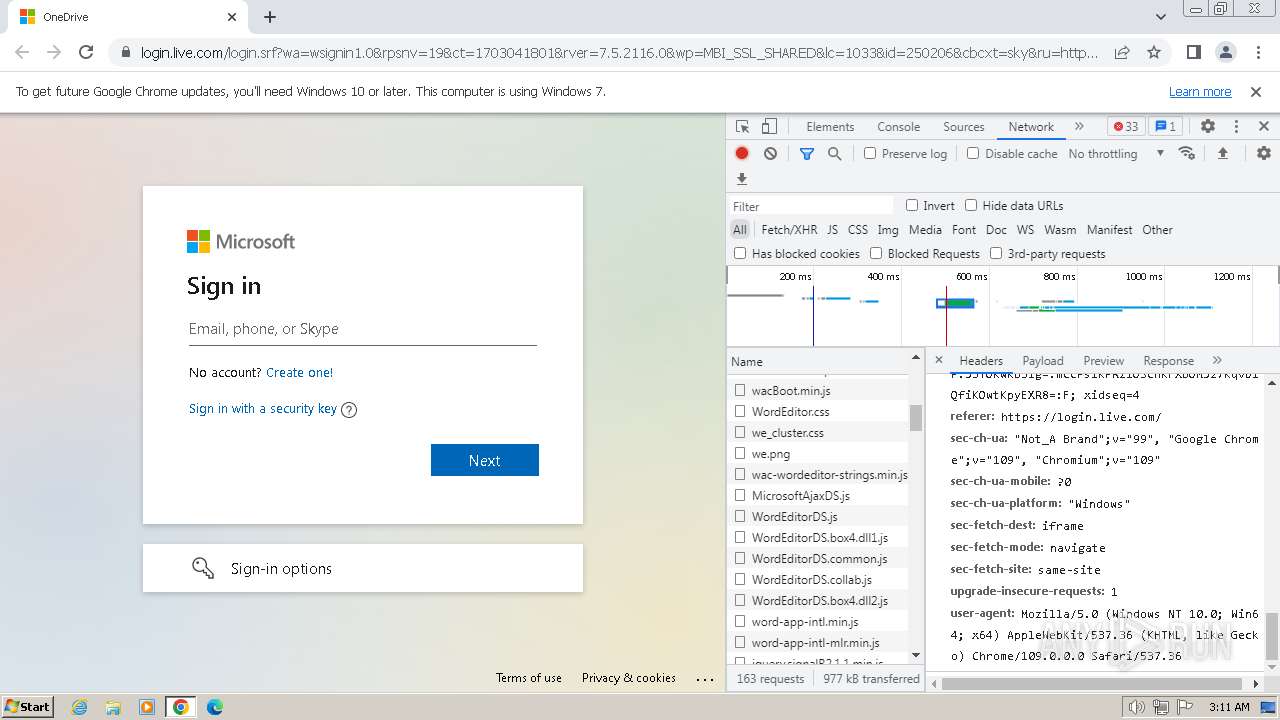The height and width of the screenshot is (720, 1280).
Task: Close the DevTools panel
Action: [1264, 127]
